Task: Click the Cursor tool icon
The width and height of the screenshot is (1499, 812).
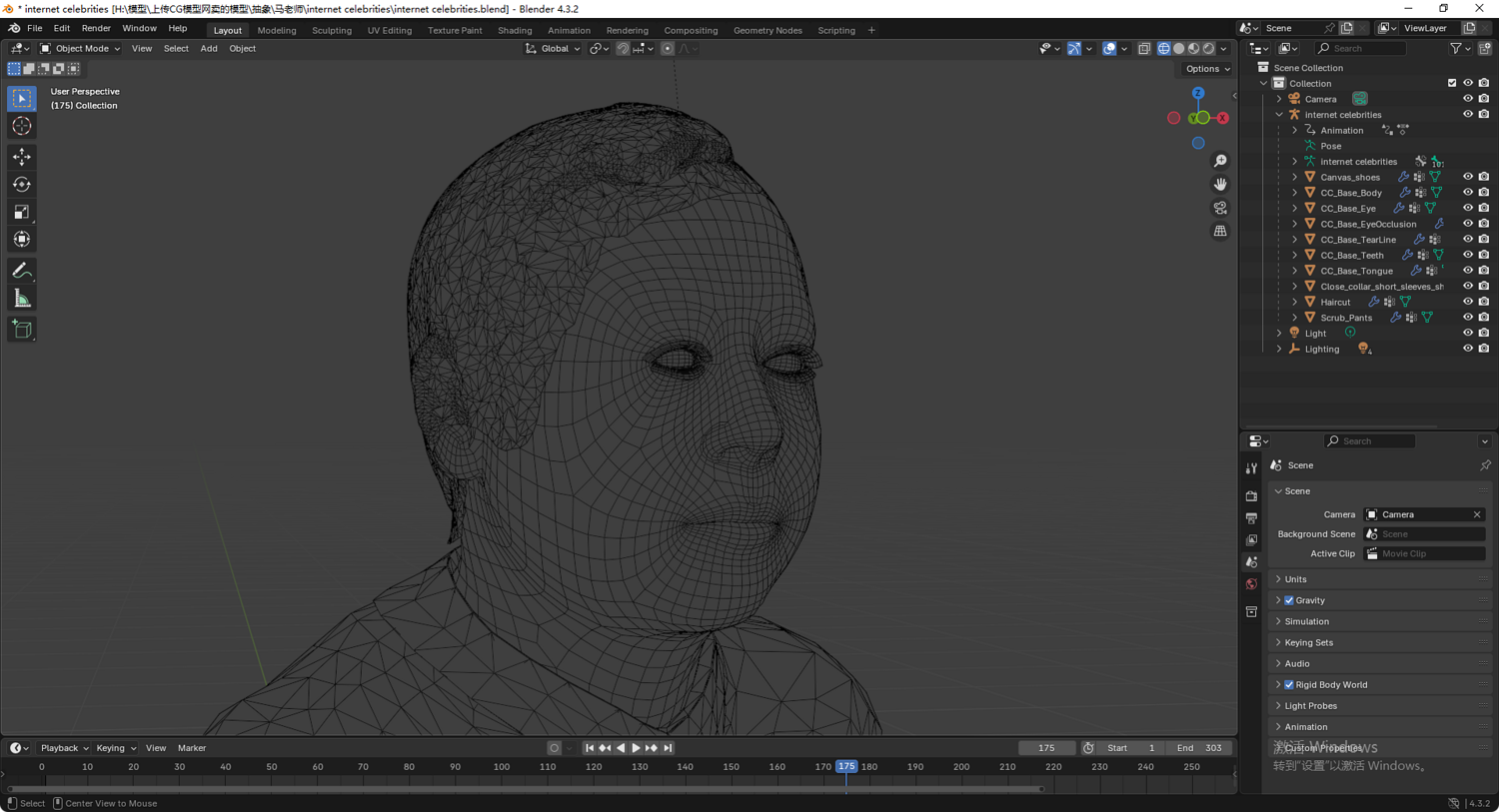Action: pos(21,126)
